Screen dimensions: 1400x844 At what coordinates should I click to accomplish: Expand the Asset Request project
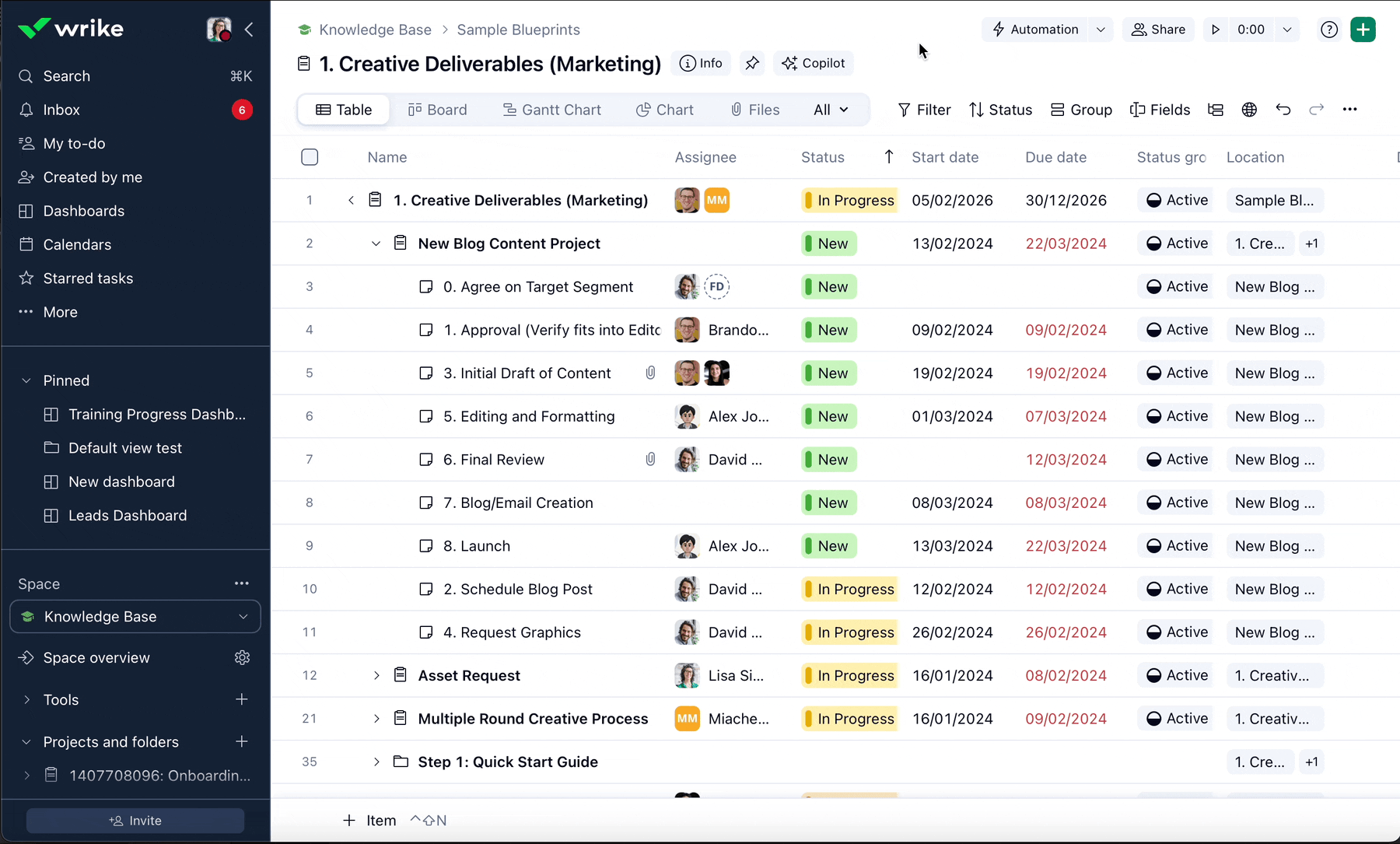click(376, 675)
